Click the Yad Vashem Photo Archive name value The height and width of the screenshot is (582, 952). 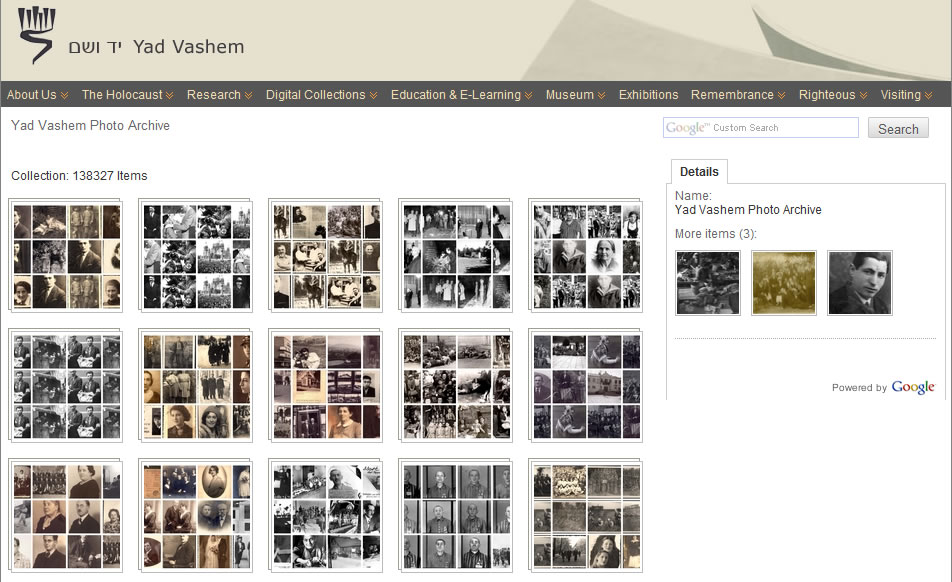click(x=748, y=210)
